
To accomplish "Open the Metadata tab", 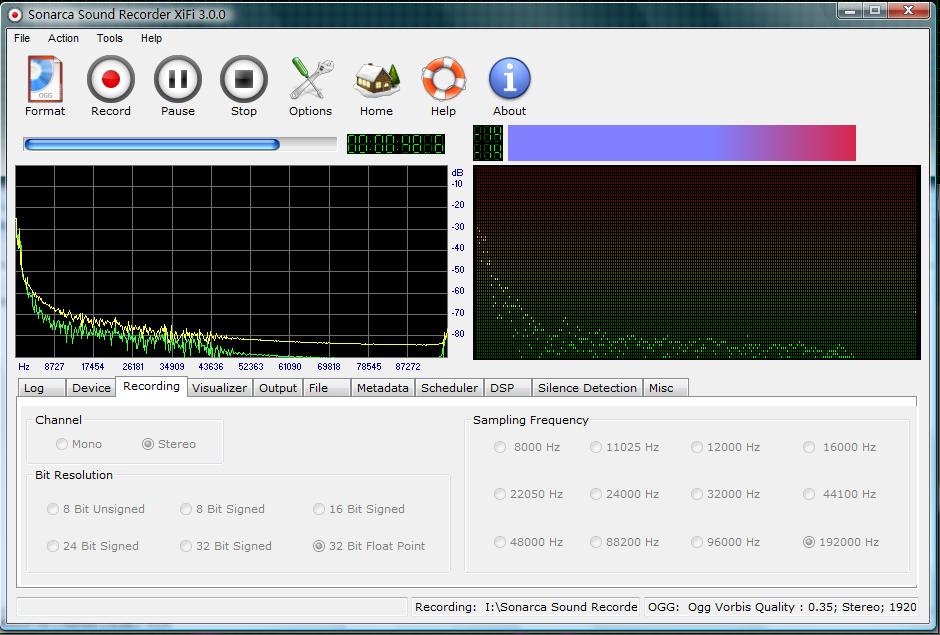I will [x=382, y=387].
